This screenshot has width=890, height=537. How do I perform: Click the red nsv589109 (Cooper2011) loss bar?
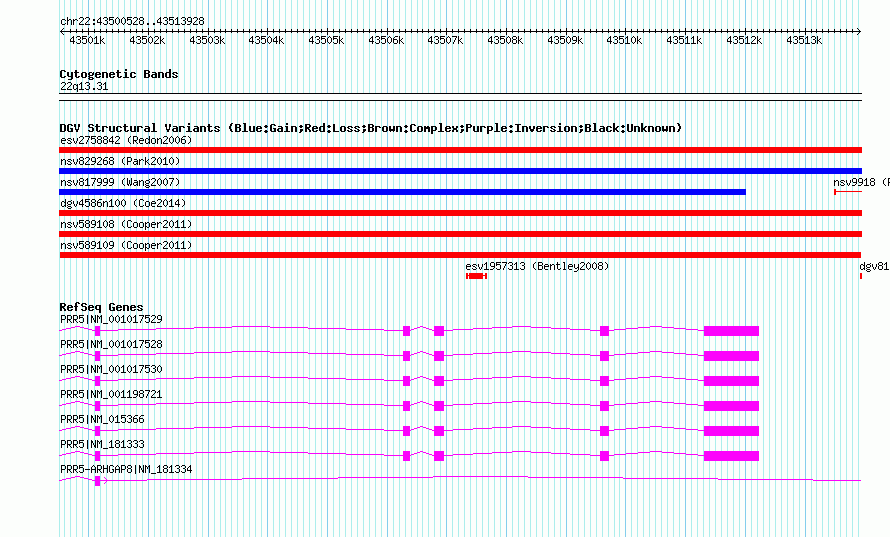pos(460,255)
